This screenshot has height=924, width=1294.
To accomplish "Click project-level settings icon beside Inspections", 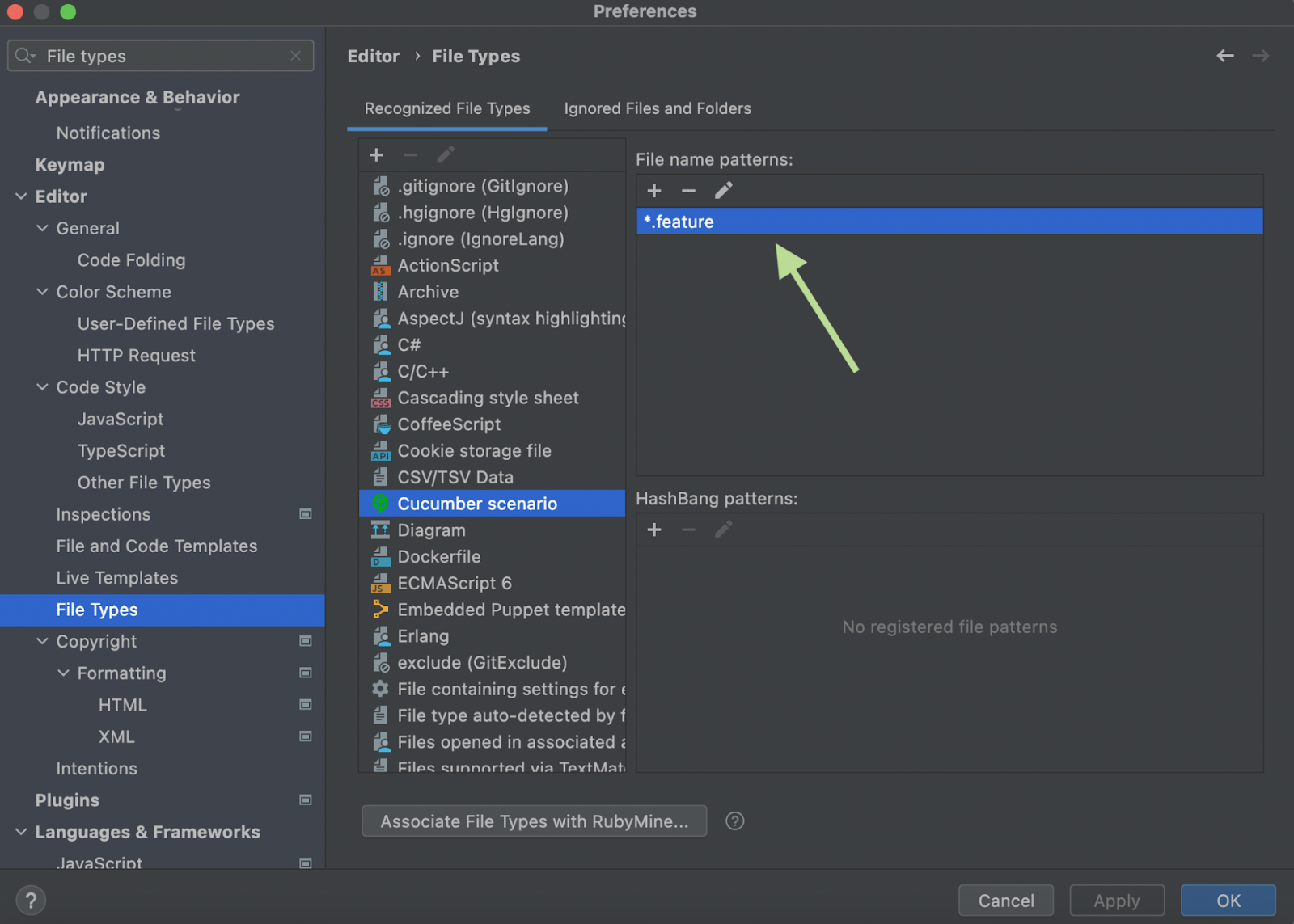I will (x=306, y=514).
